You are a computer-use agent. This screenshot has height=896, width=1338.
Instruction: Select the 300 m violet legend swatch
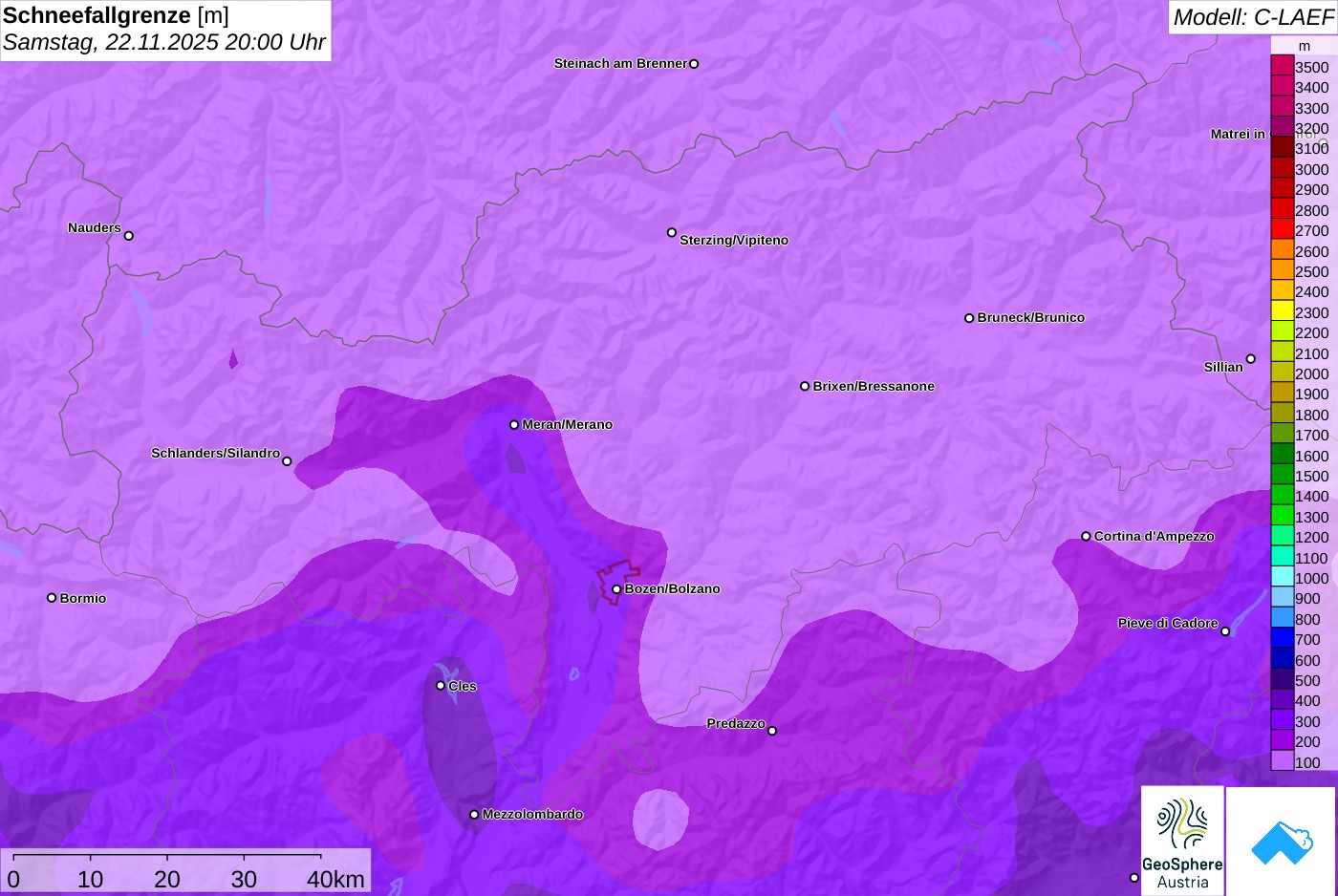(1282, 720)
